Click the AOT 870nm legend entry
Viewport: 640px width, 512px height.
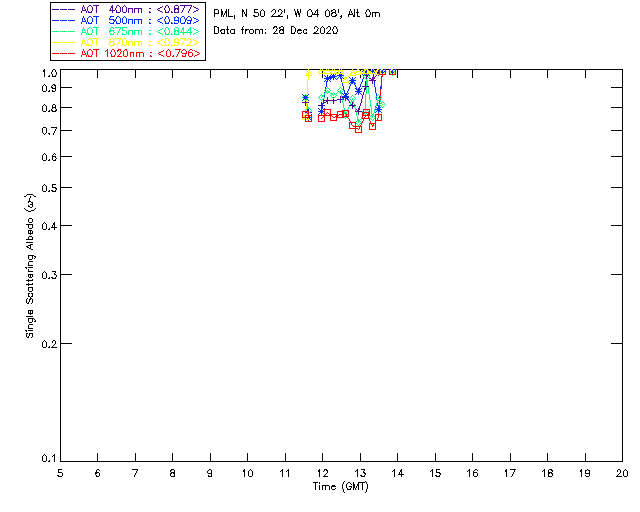point(126,42)
